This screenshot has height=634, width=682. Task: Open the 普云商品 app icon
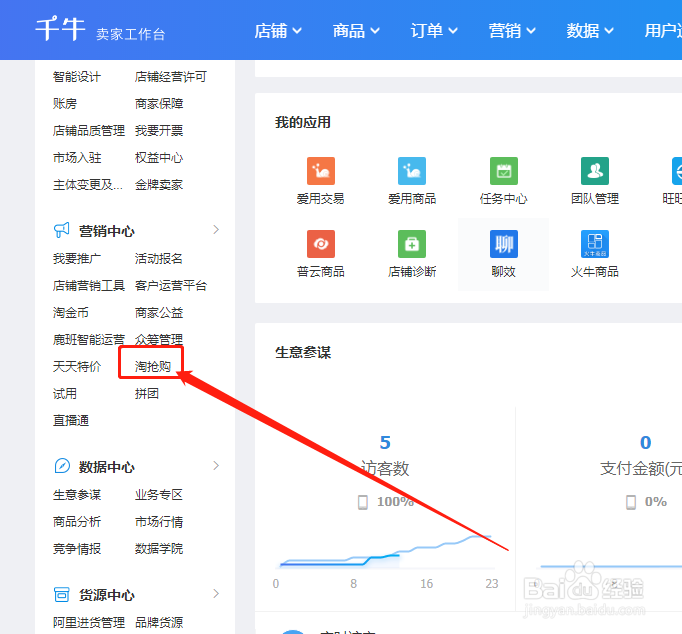[321, 244]
